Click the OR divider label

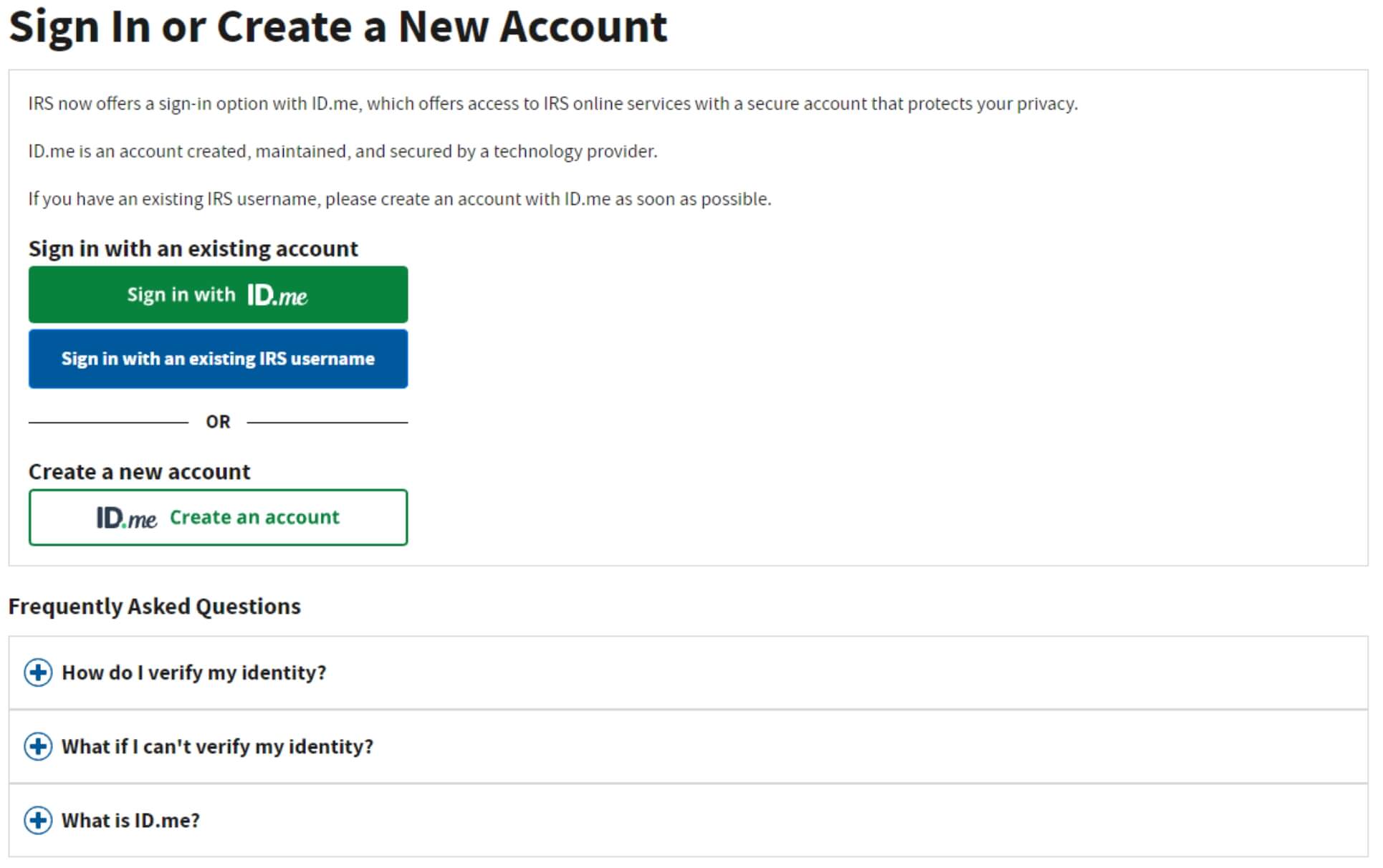pyautogui.click(x=218, y=422)
